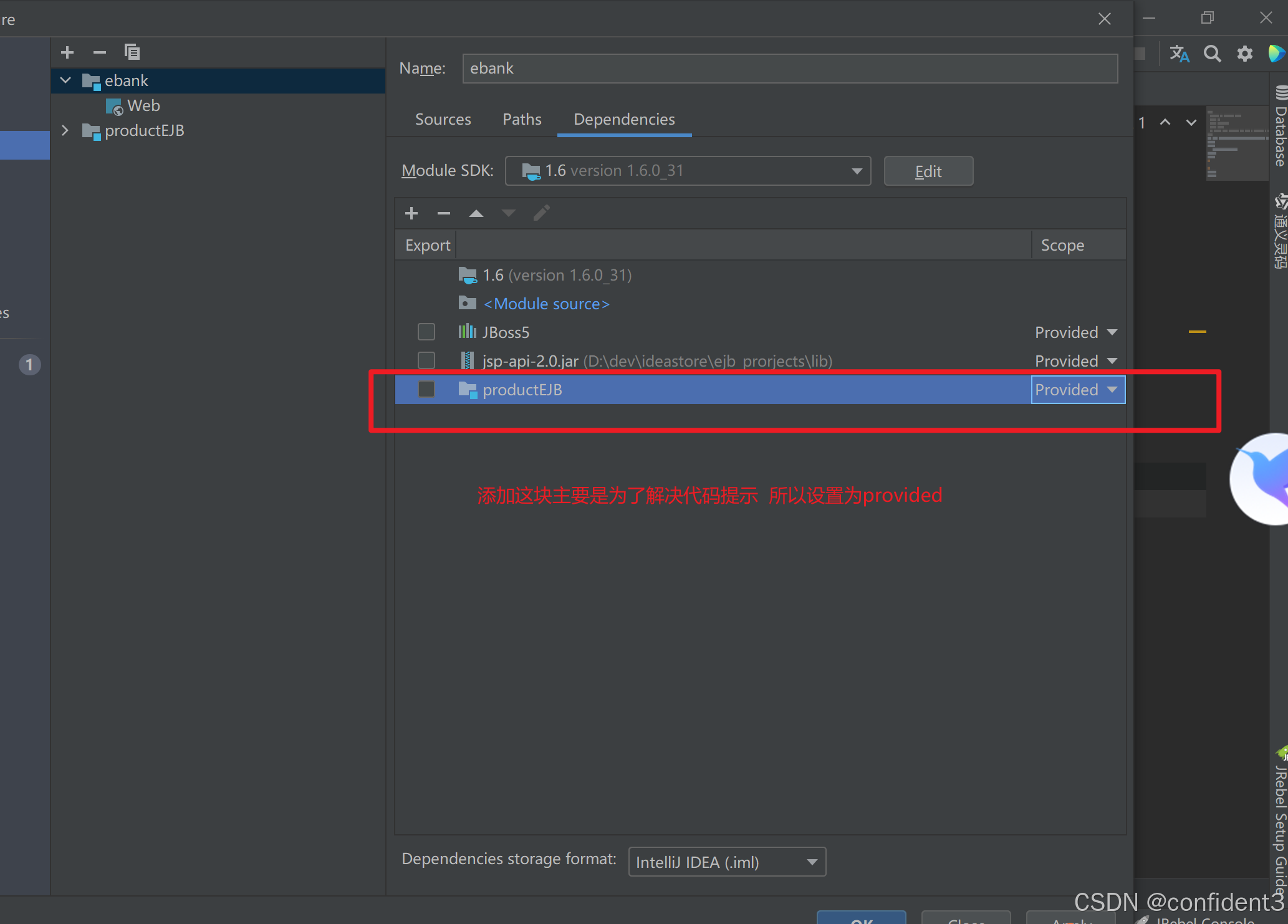Click the module Name input field
Image resolution: width=1288 pixels, height=924 pixels.
coord(789,69)
